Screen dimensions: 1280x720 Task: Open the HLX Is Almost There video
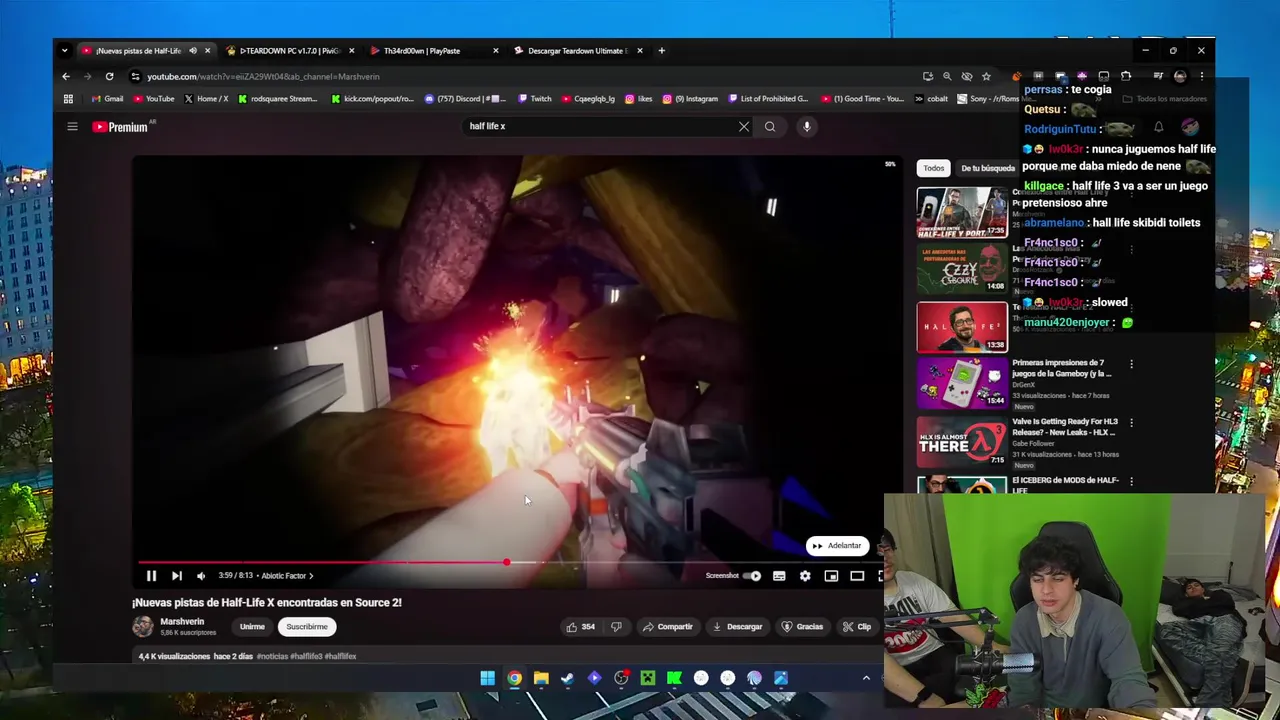[x=962, y=442]
